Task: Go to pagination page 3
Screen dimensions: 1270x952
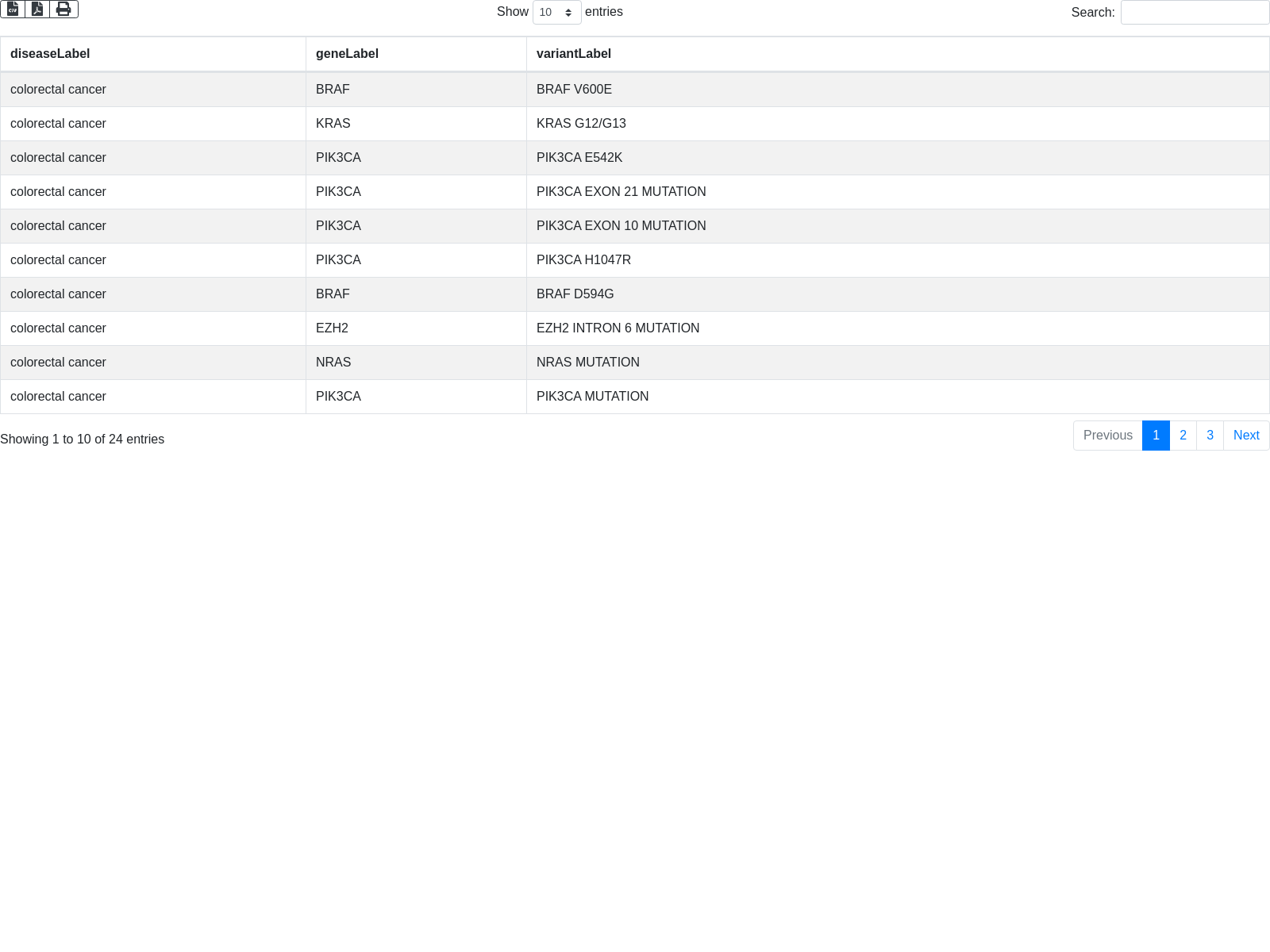Action: (1210, 436)
